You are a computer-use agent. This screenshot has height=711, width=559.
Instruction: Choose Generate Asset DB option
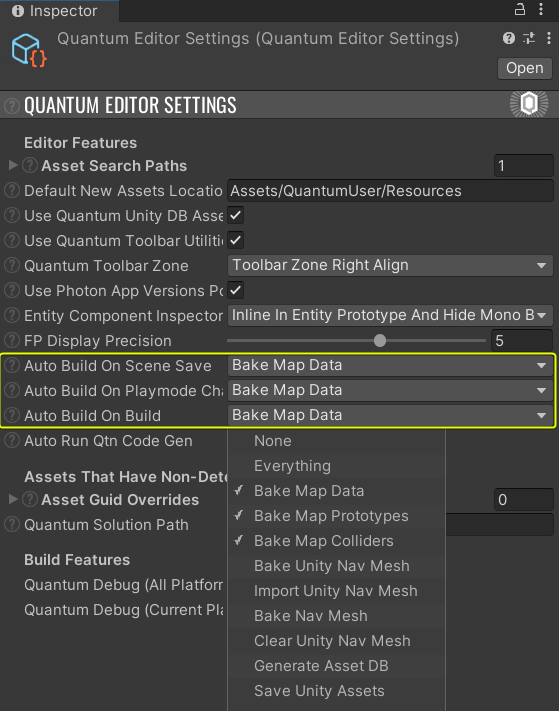(336, 666)
